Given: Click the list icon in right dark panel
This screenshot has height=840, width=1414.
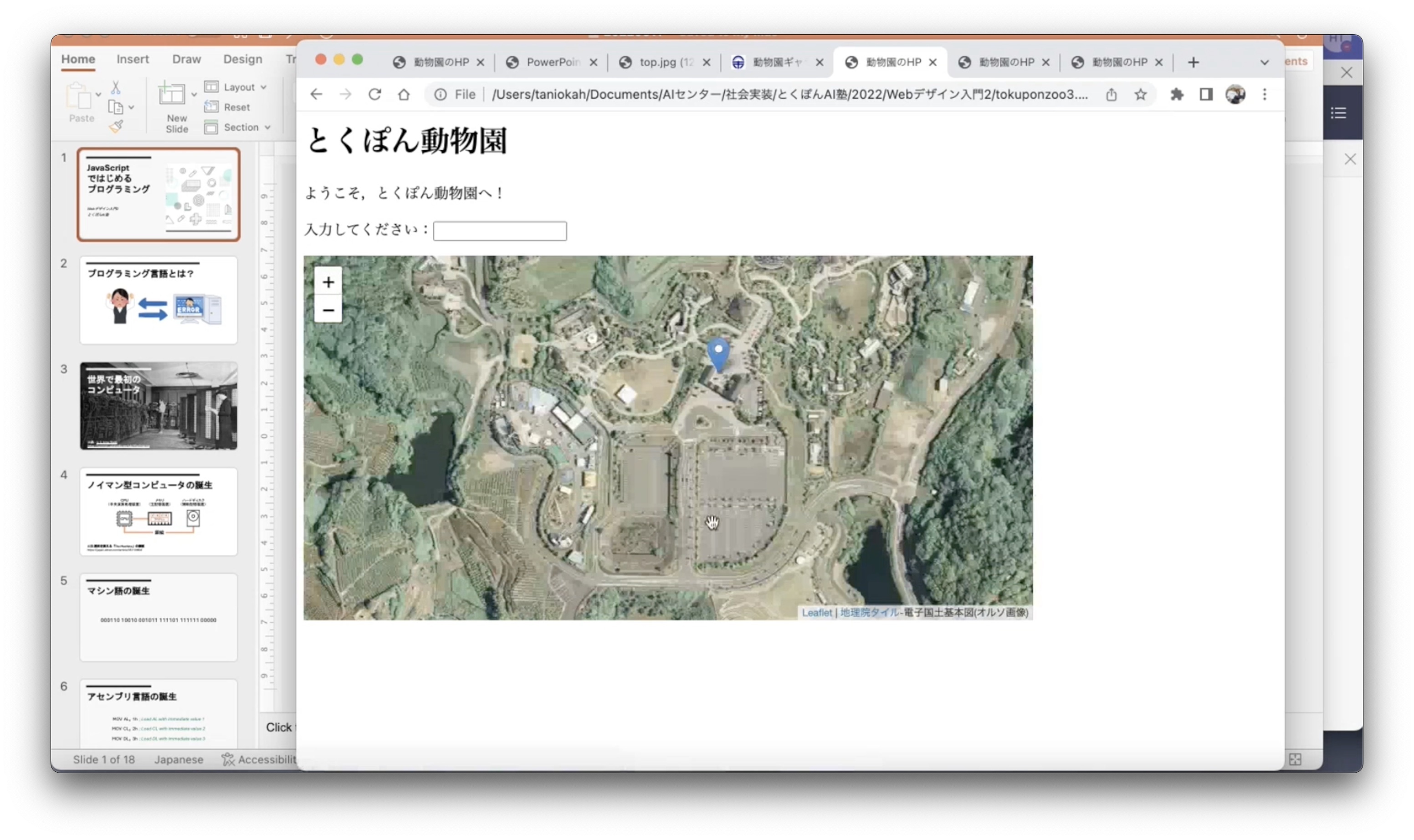Looking at the screenshot, I should click(x=1338, y=113).
